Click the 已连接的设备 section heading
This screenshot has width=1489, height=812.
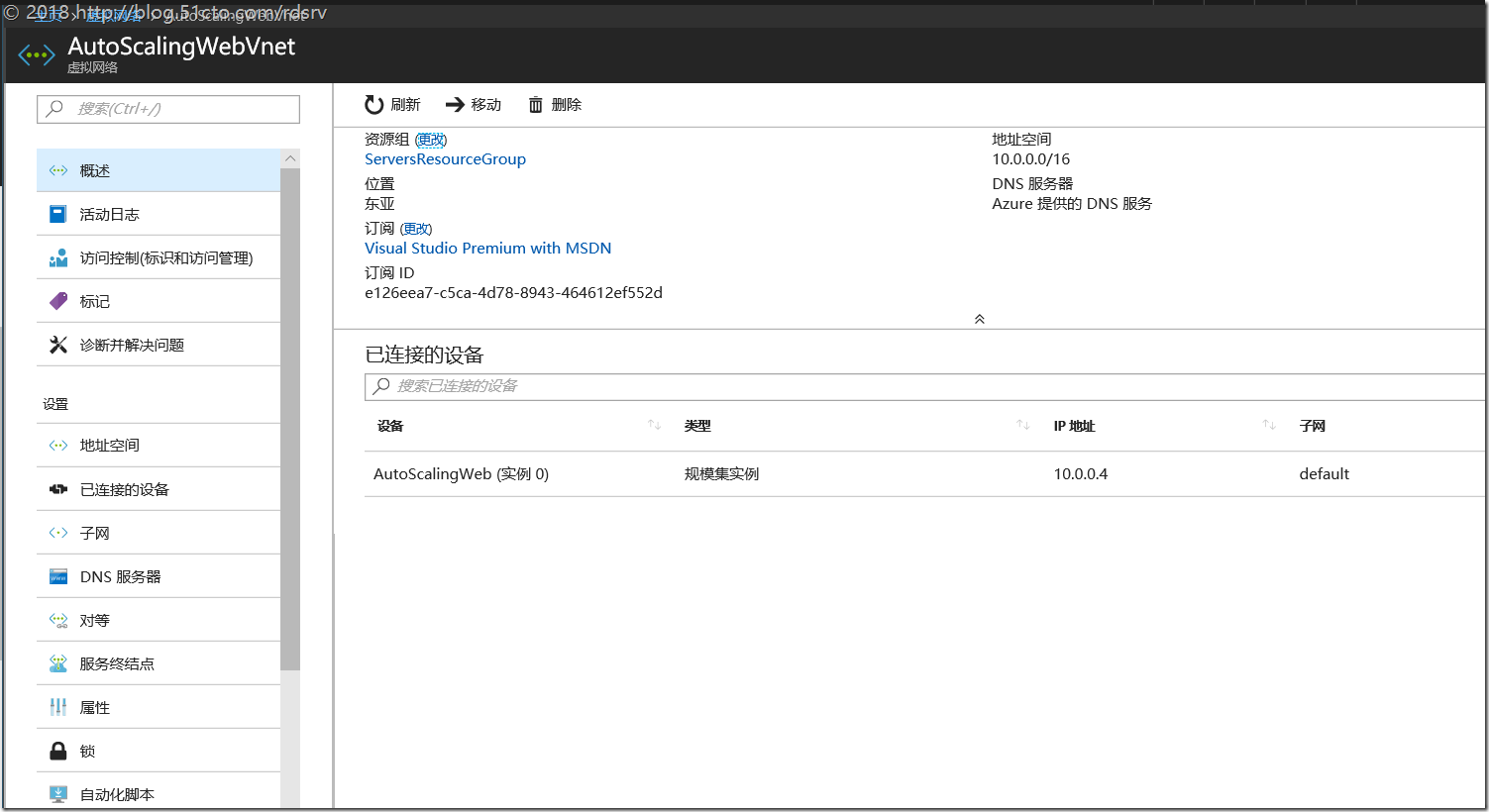point(424,355)
